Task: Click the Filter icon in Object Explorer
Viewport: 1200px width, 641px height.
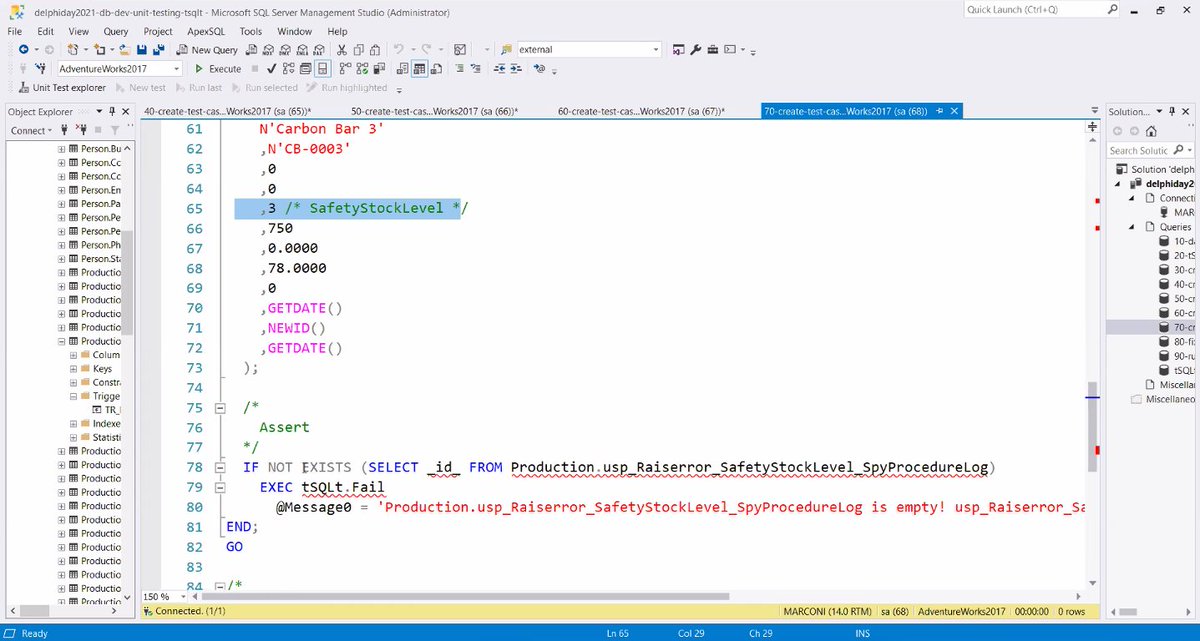Action: (115, 130)
